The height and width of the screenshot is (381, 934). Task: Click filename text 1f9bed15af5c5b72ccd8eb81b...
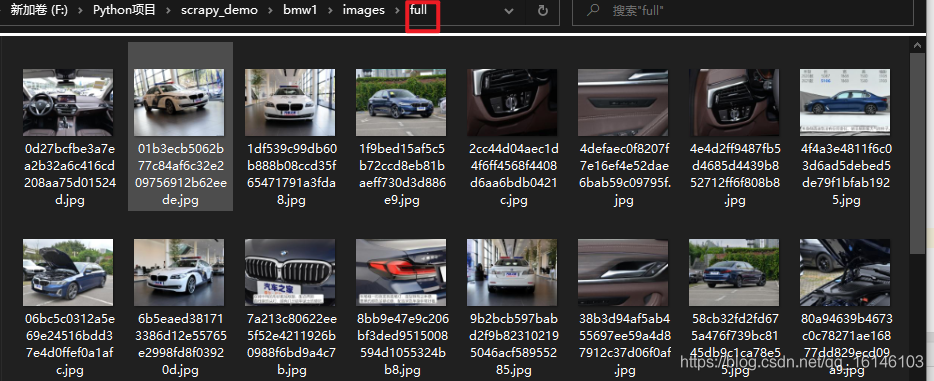[x=401, y=174]
